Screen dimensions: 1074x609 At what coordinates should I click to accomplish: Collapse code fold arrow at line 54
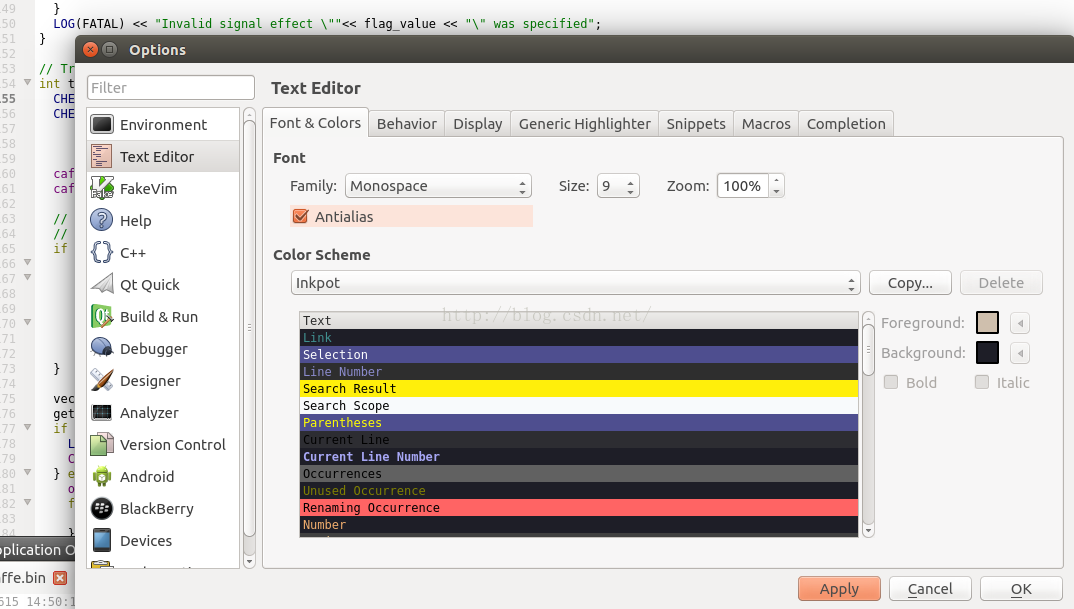pyautogui.click(x=27, y=82)
